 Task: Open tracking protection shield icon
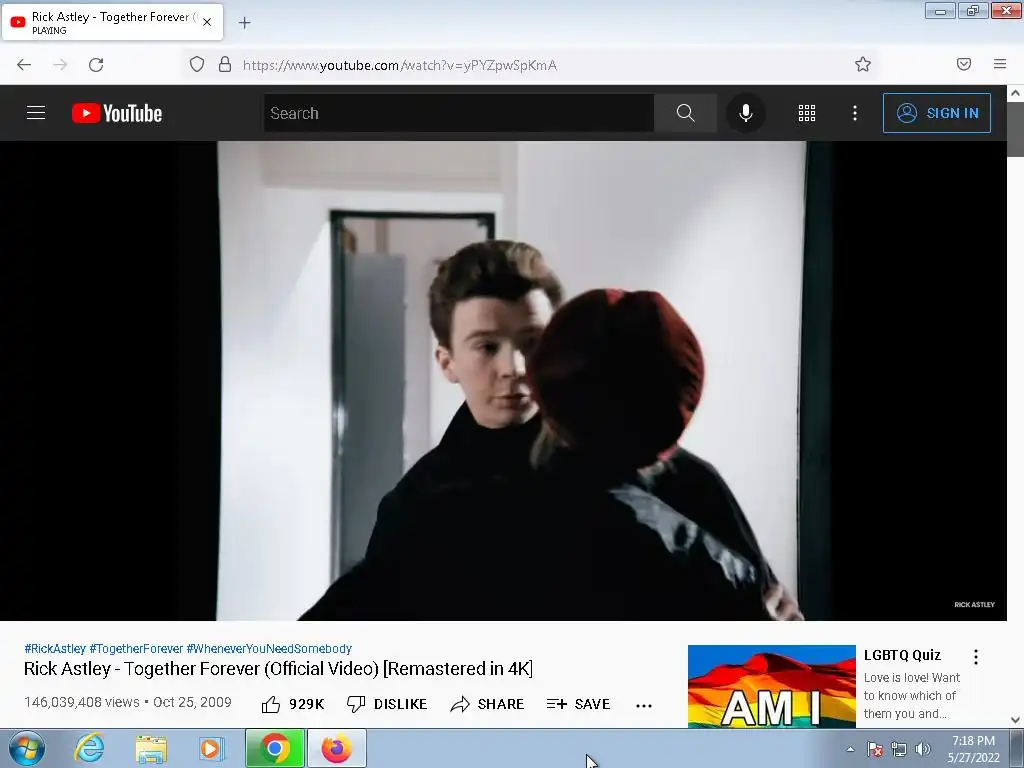[x=197, y=65]
